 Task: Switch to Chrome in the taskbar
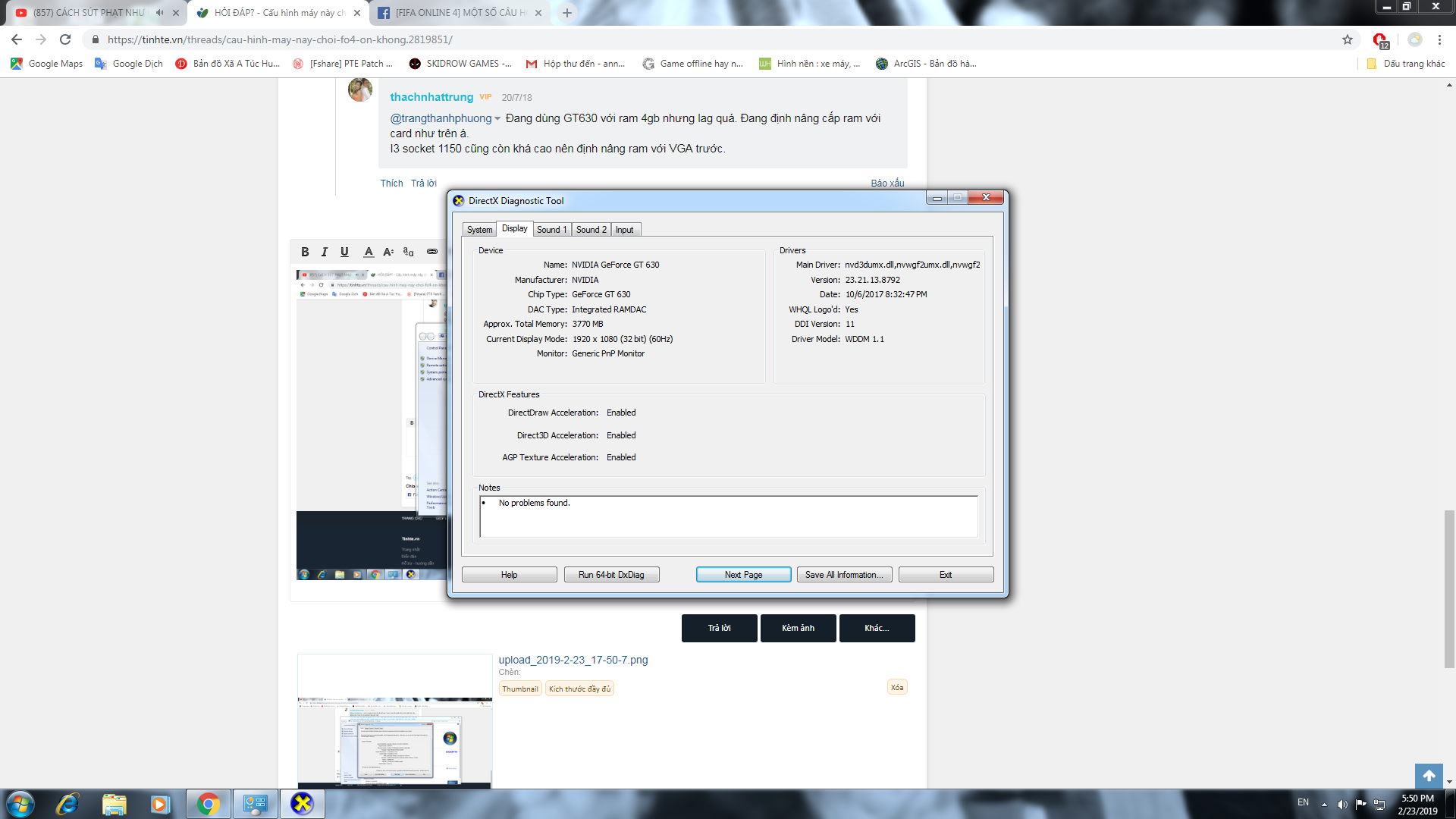point(208,804)
